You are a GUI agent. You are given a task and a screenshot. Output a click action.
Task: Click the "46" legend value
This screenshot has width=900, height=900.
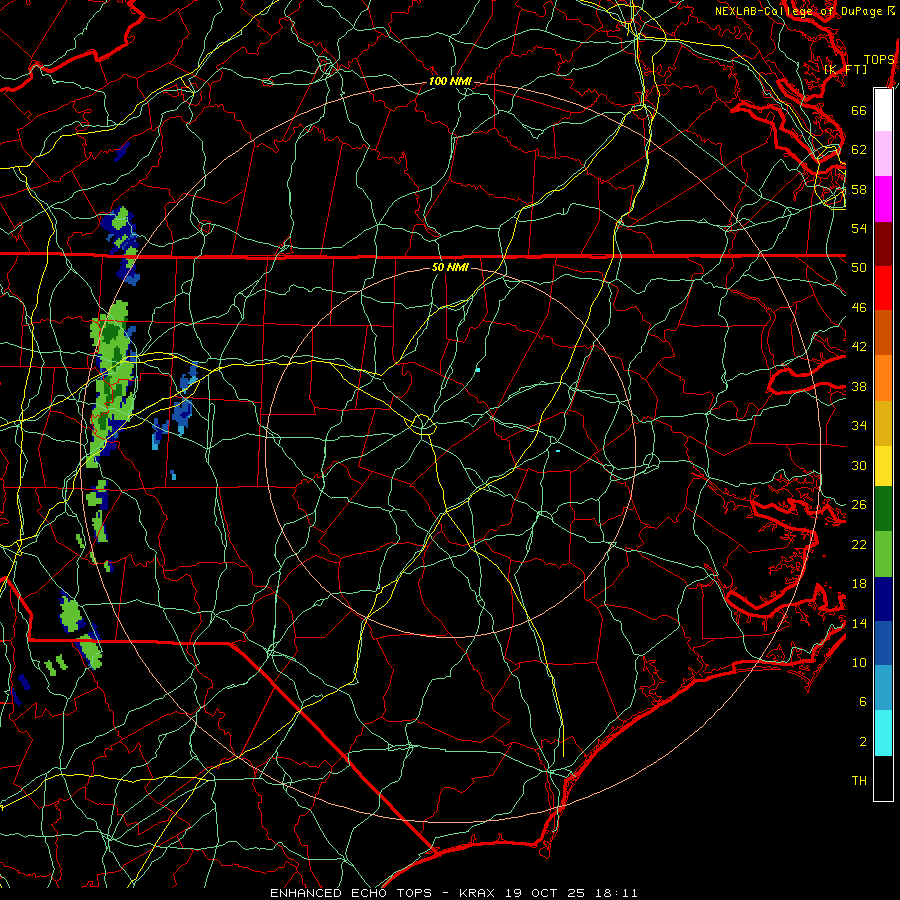click(859, 308)
